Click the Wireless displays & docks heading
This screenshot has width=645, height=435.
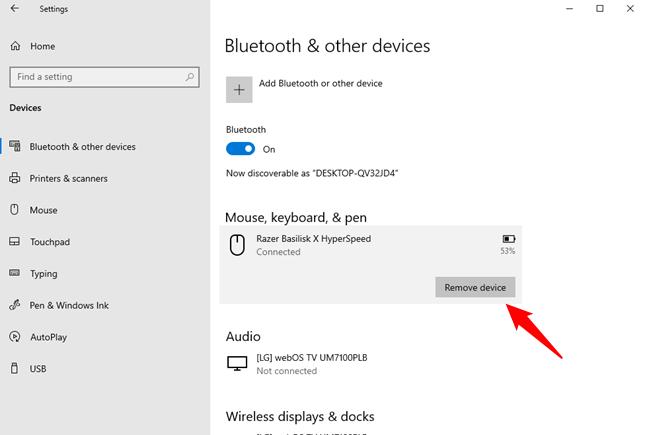tap(300, 416)
